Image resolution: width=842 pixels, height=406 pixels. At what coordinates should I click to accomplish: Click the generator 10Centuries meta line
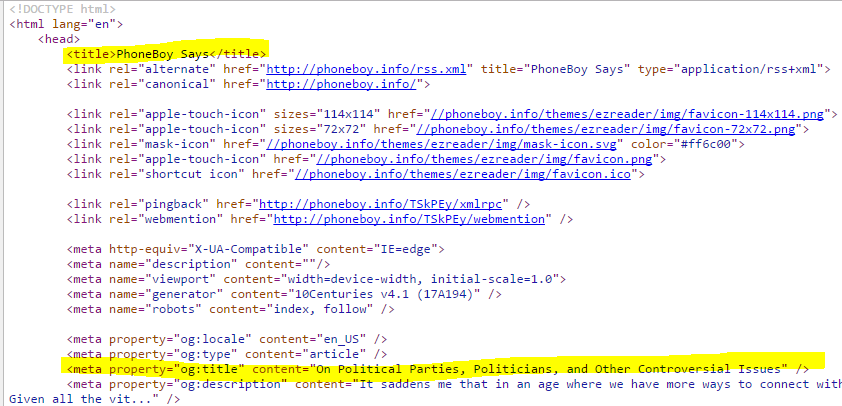click(x=277, y=294)
